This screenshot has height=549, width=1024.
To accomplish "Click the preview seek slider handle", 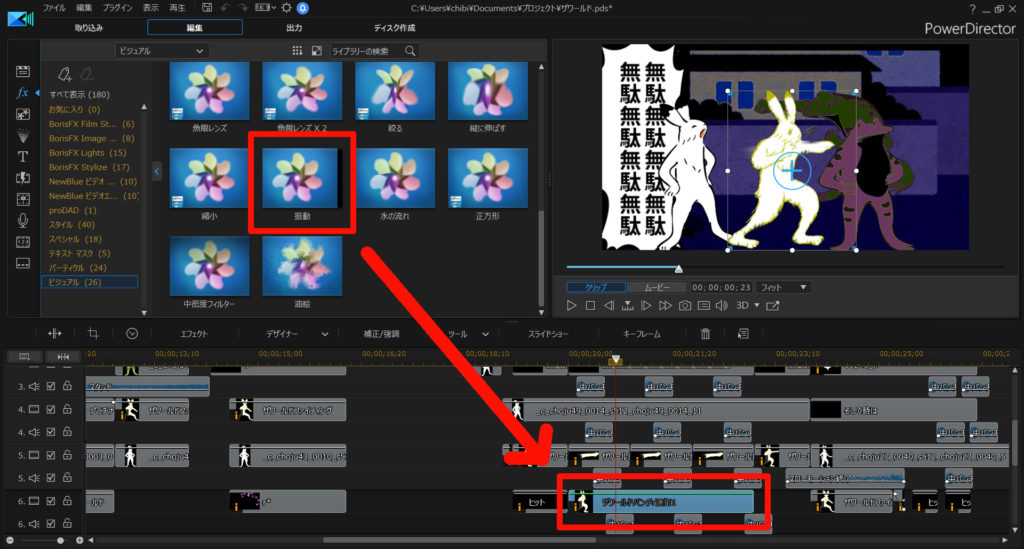I will [679, 268].
